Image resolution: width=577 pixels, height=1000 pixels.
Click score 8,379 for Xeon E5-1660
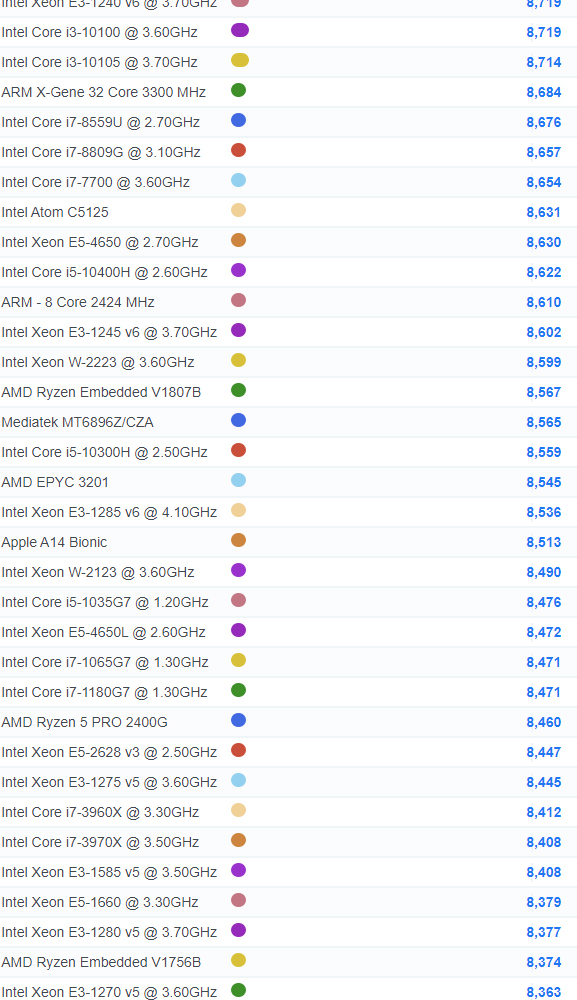(544, 902)
